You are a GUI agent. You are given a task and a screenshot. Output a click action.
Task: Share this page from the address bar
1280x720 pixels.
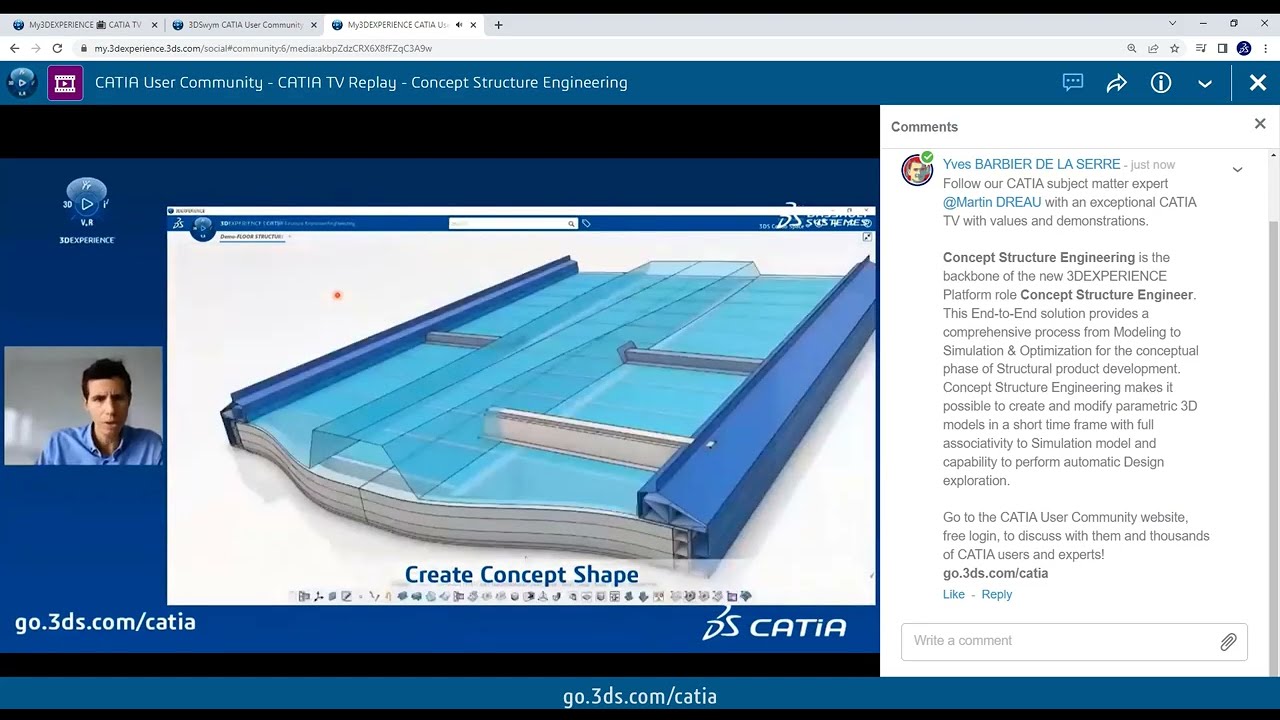click(1153, 48)
